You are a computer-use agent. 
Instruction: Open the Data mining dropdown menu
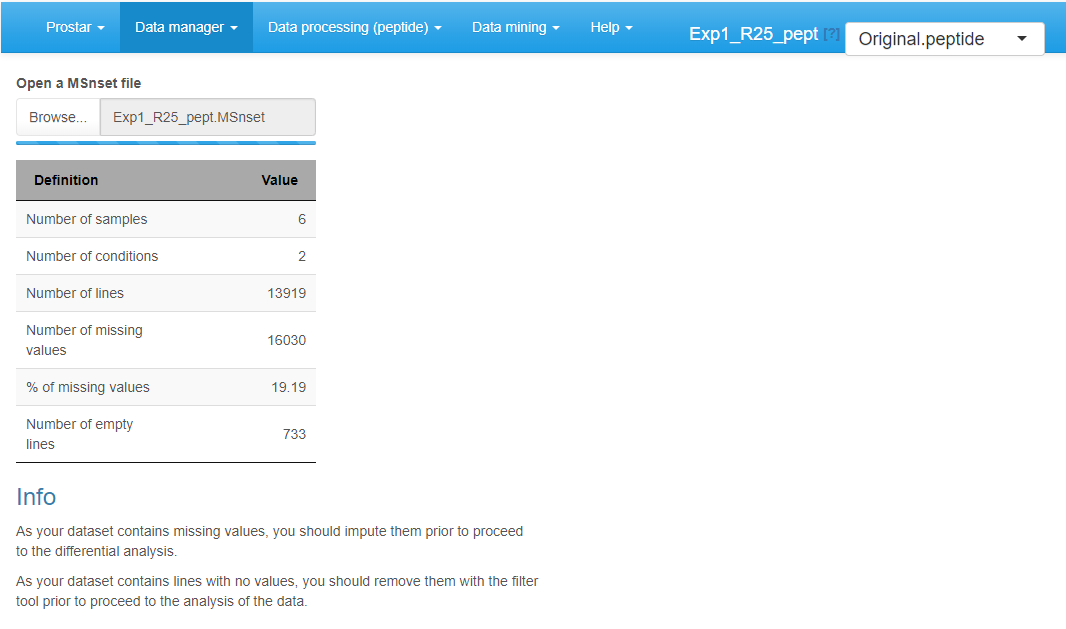516,27
